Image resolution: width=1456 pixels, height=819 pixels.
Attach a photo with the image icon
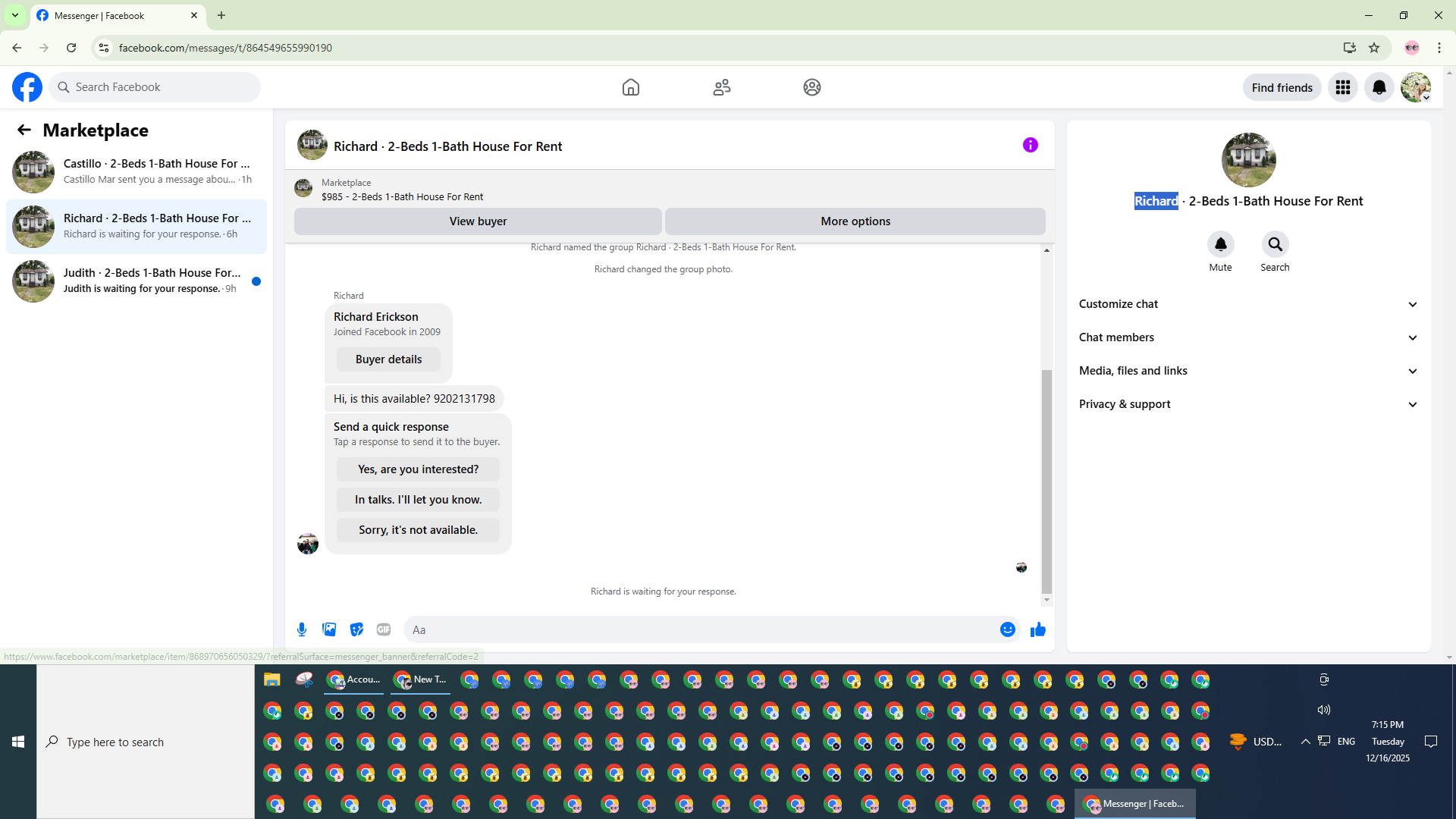(329, 629)
